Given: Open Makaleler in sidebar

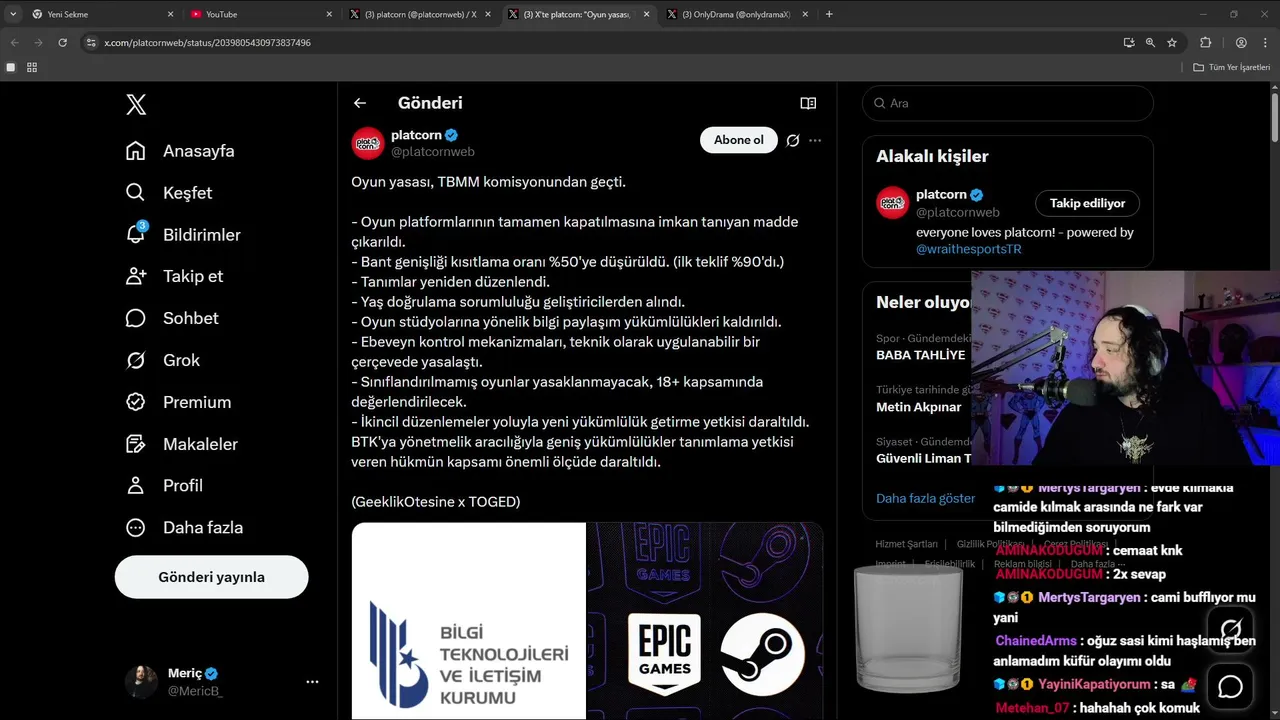Looking at the screenshot, I should [182, 444].
